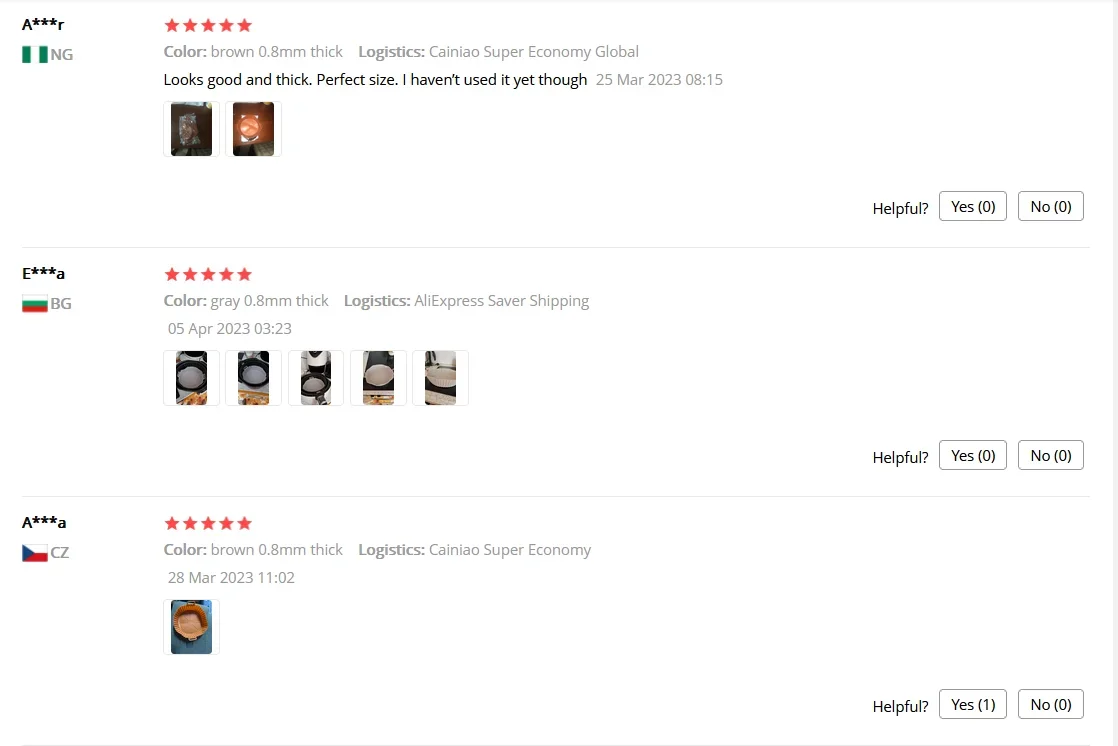Image resolution: width=1118 pixels, height=746 pixels.
Task: Open third thumbnail in E***a's review
Action: pos(316,378)
